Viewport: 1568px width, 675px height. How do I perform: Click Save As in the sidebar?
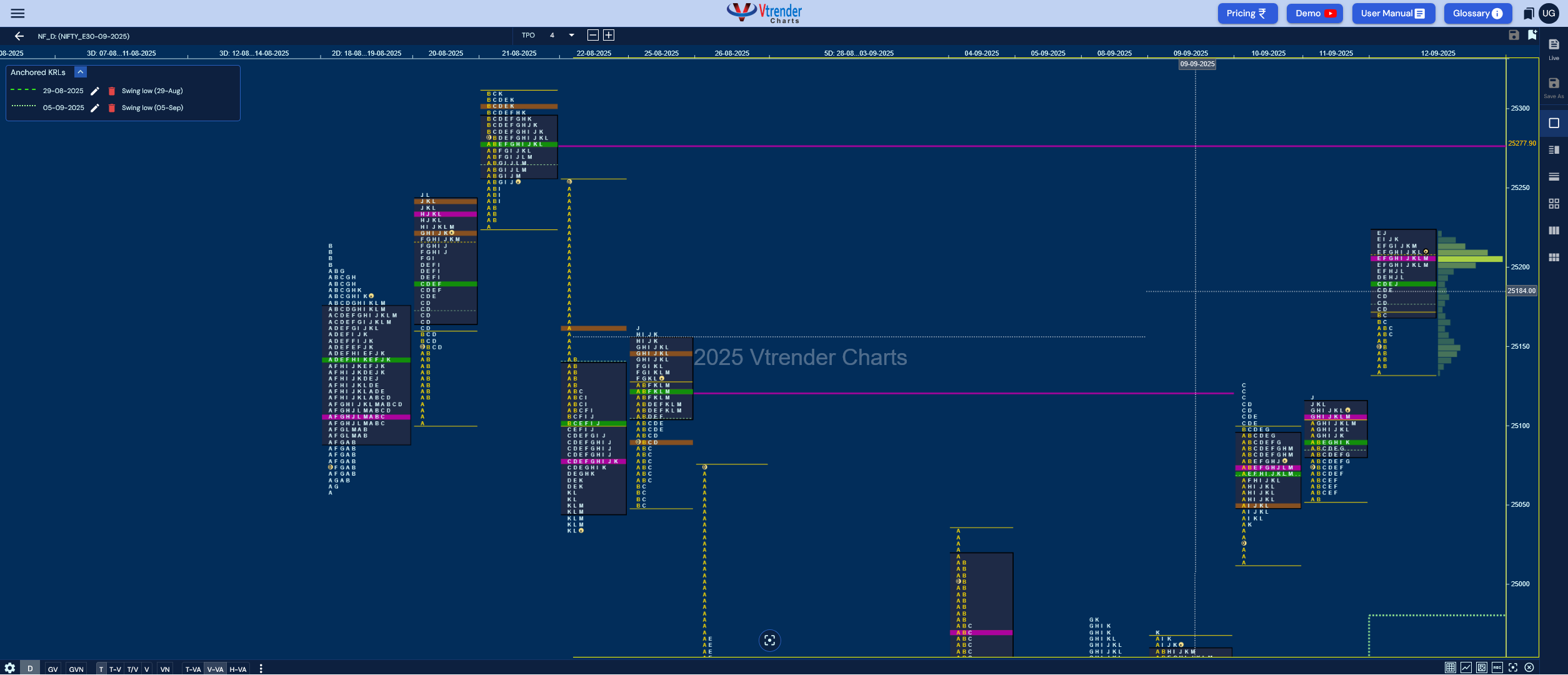click(x=1554, y=87)
